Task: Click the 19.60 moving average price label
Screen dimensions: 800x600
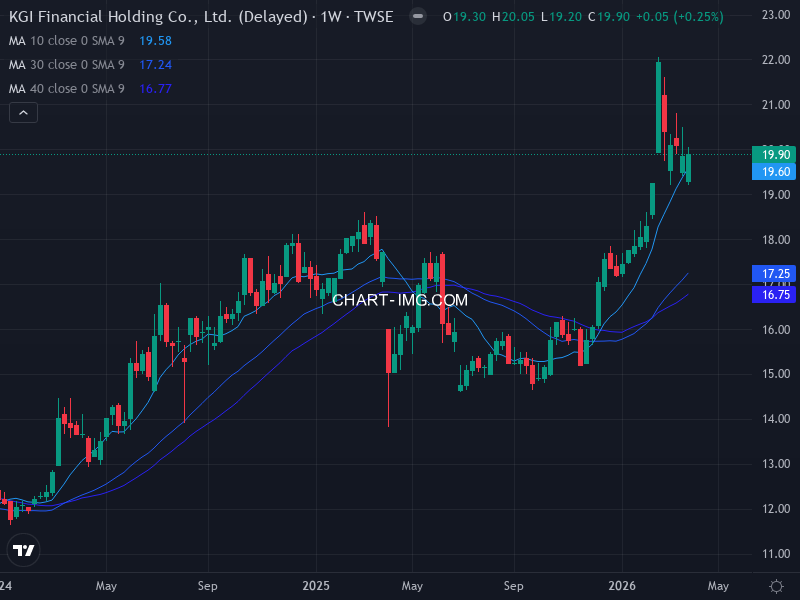Action: tap(774, 172)
